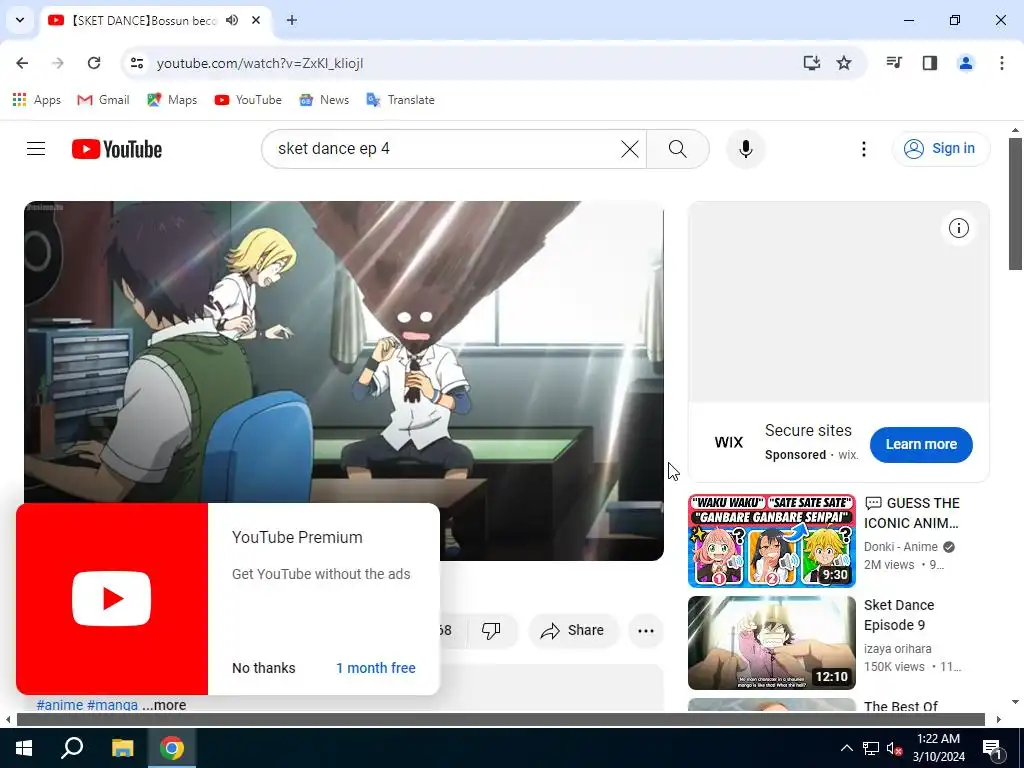Toggle the Chrome side panel
Viewport: 1024px width, 768px height.
click(x=930, y=63)
